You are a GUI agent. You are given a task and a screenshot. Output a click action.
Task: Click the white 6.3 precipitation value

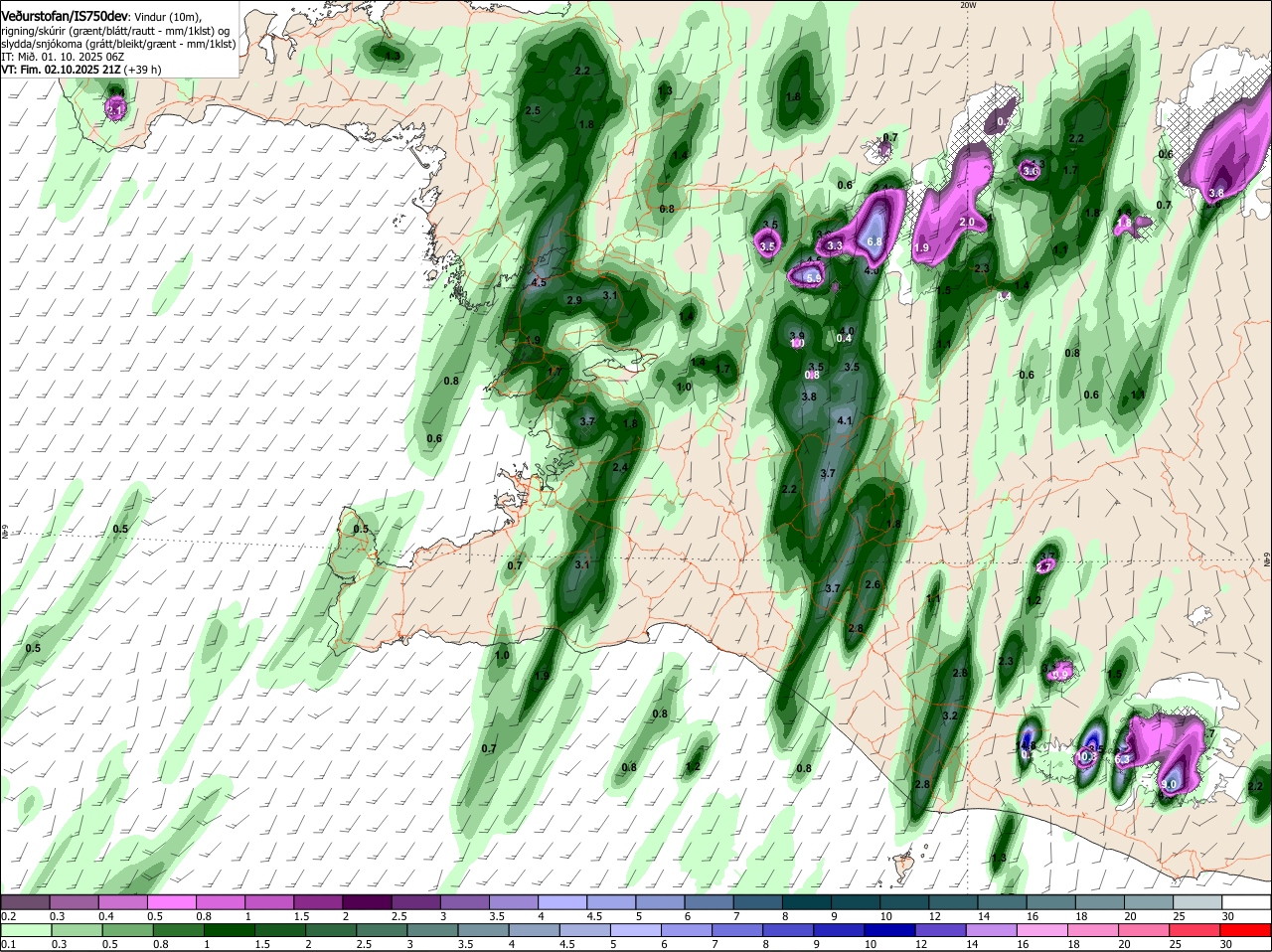1123,759
